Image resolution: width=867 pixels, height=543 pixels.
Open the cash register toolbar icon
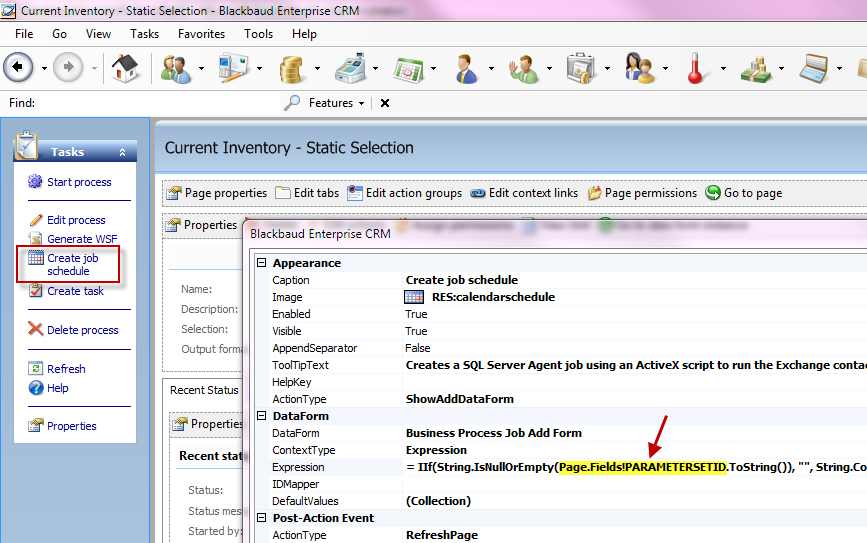click(350, 69)
